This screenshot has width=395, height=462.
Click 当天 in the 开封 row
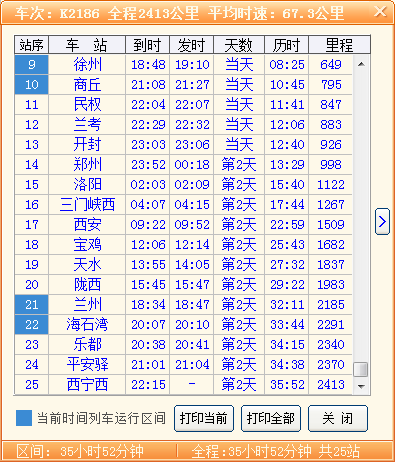click(239, 145)
